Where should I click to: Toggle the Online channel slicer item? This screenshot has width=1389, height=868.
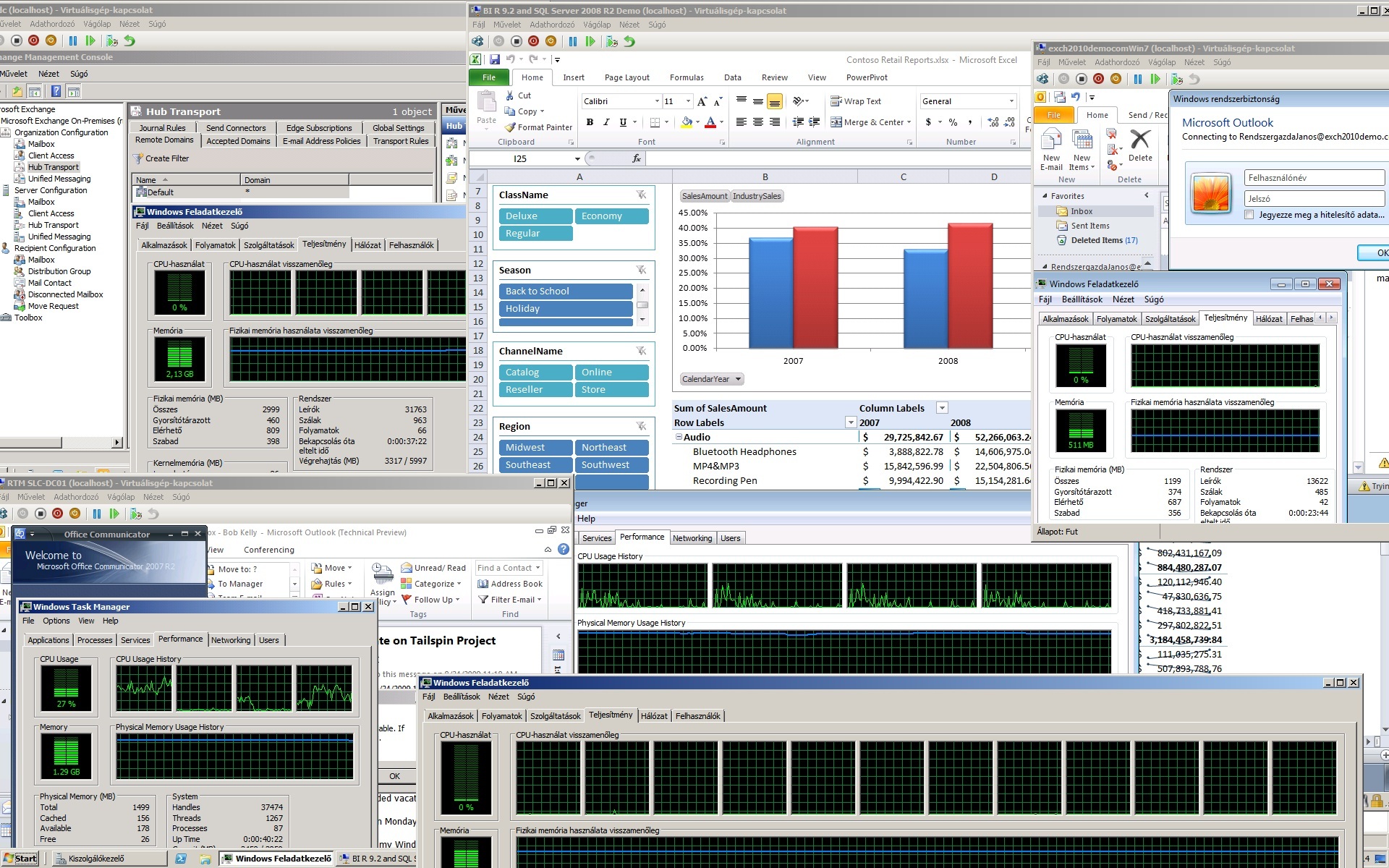(x=611, y=372)
